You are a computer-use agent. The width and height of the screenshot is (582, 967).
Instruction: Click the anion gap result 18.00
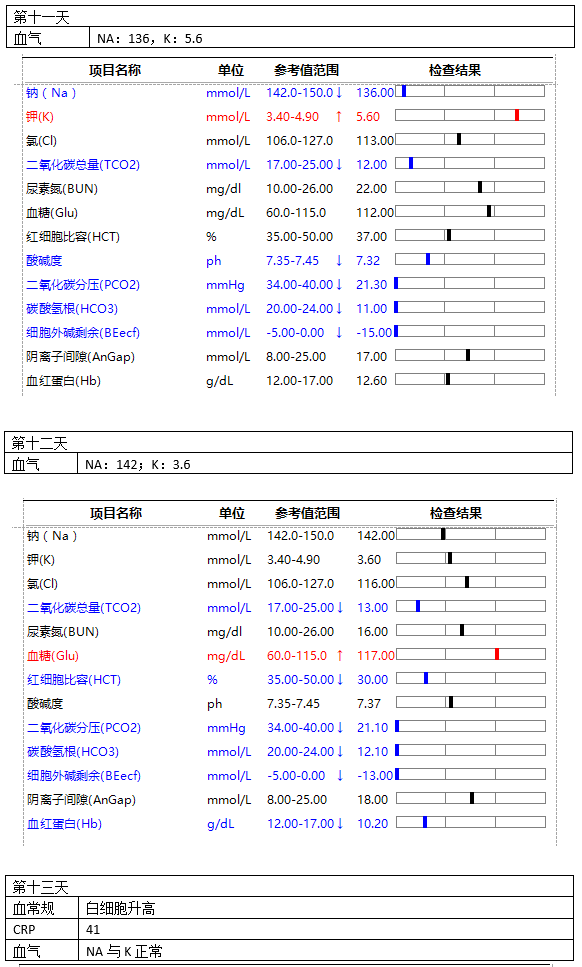tap(373, 800)
